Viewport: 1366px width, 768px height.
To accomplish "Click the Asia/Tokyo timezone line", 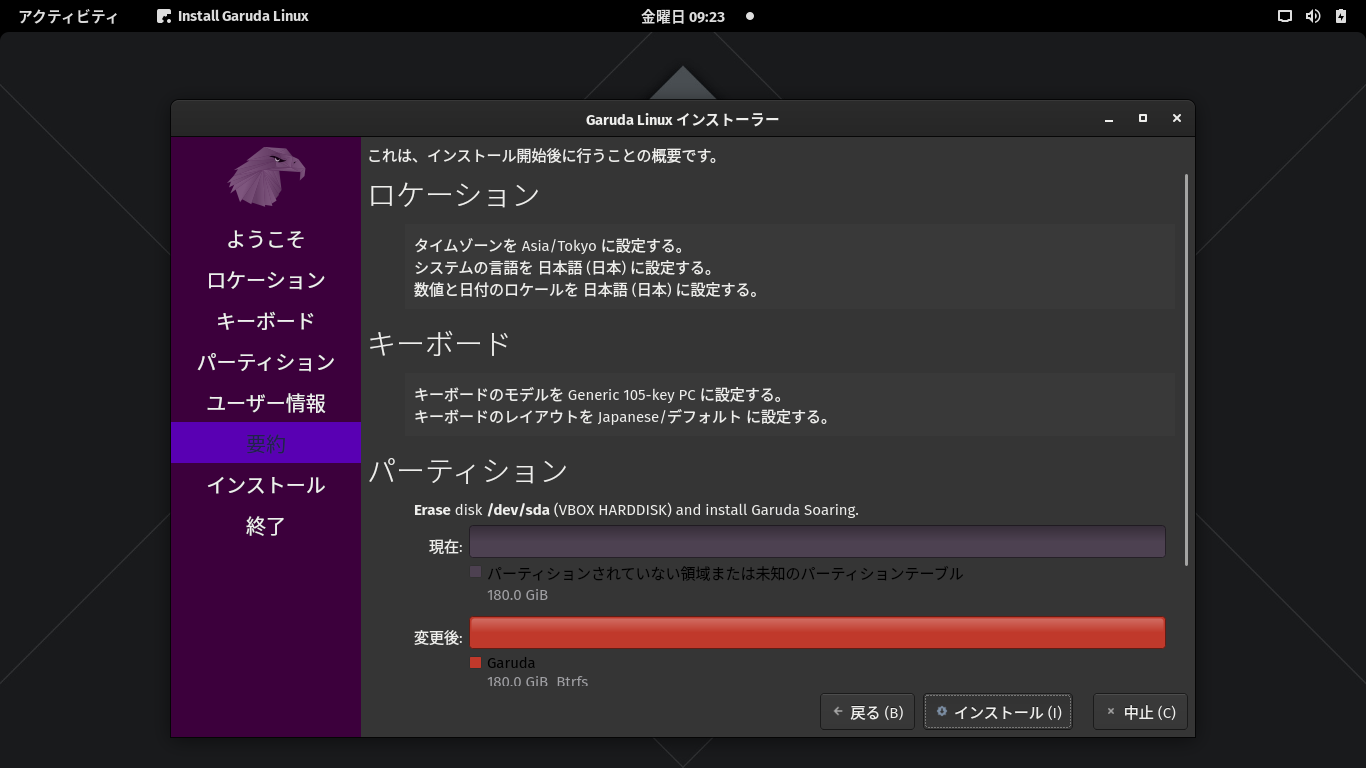I will 549,246.
